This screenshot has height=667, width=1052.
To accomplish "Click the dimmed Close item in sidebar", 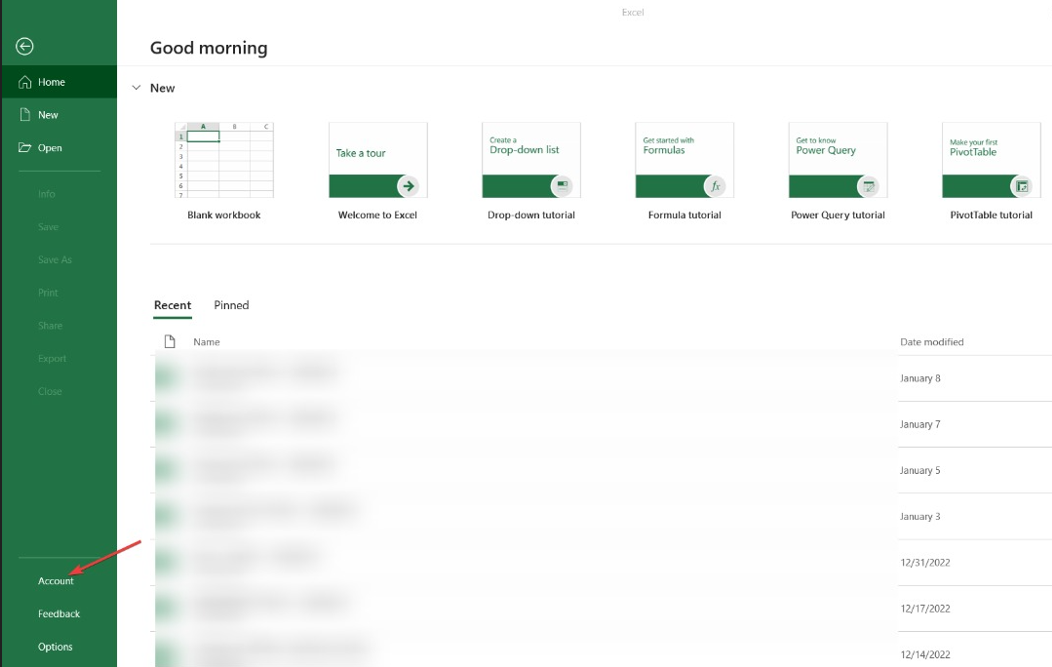I will 50,391.
